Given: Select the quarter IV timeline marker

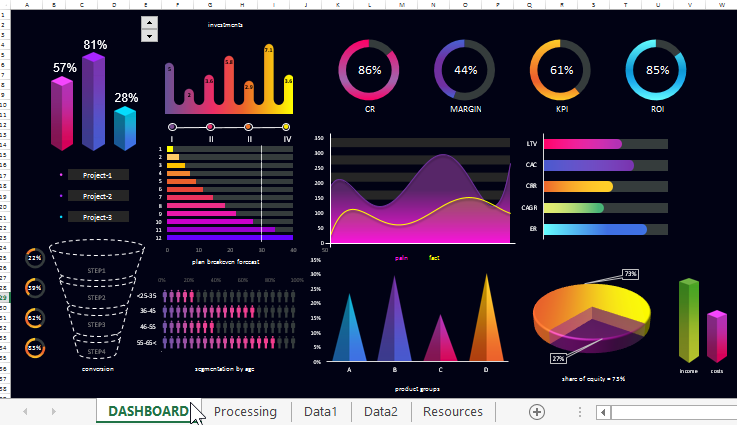Looking at the screenshot, I should (x=286, y=127).
